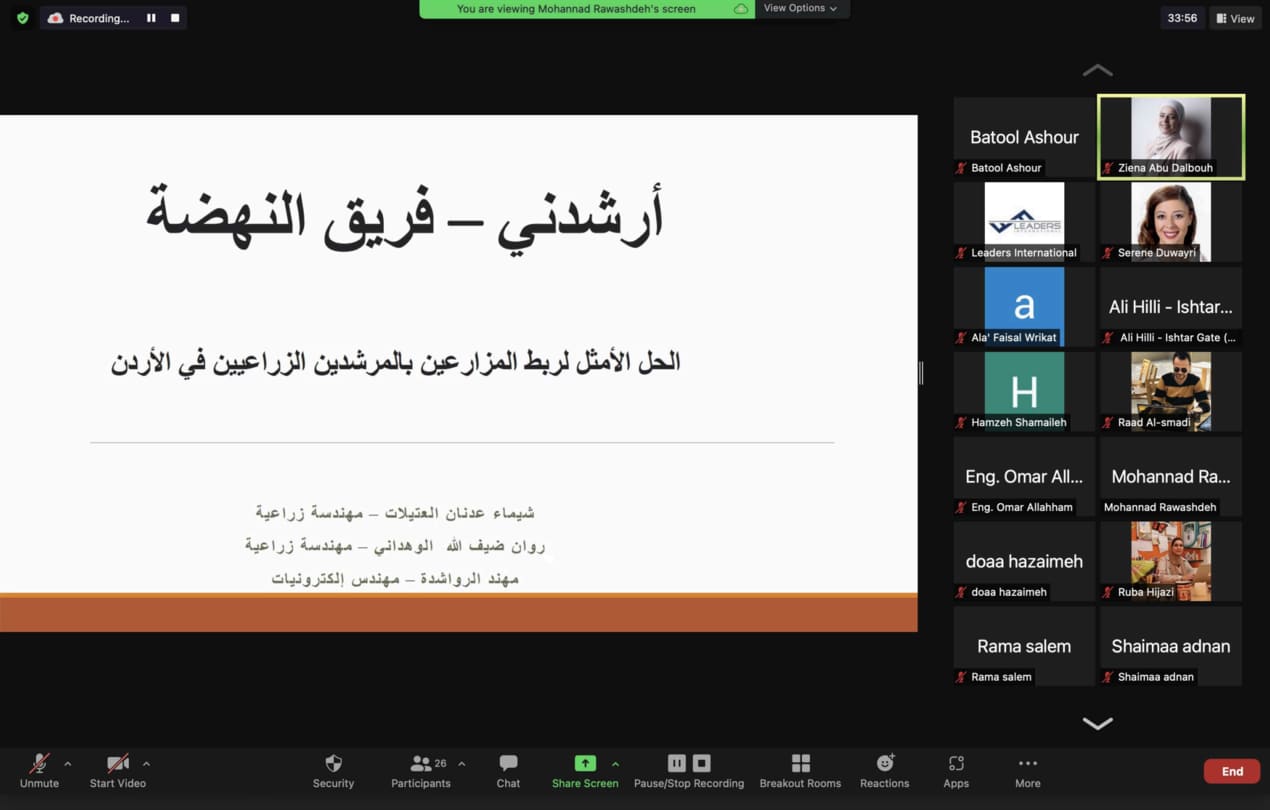Select Shaimaa adnan's participant tile
1270x810 pixels.
coord(1171,647)
